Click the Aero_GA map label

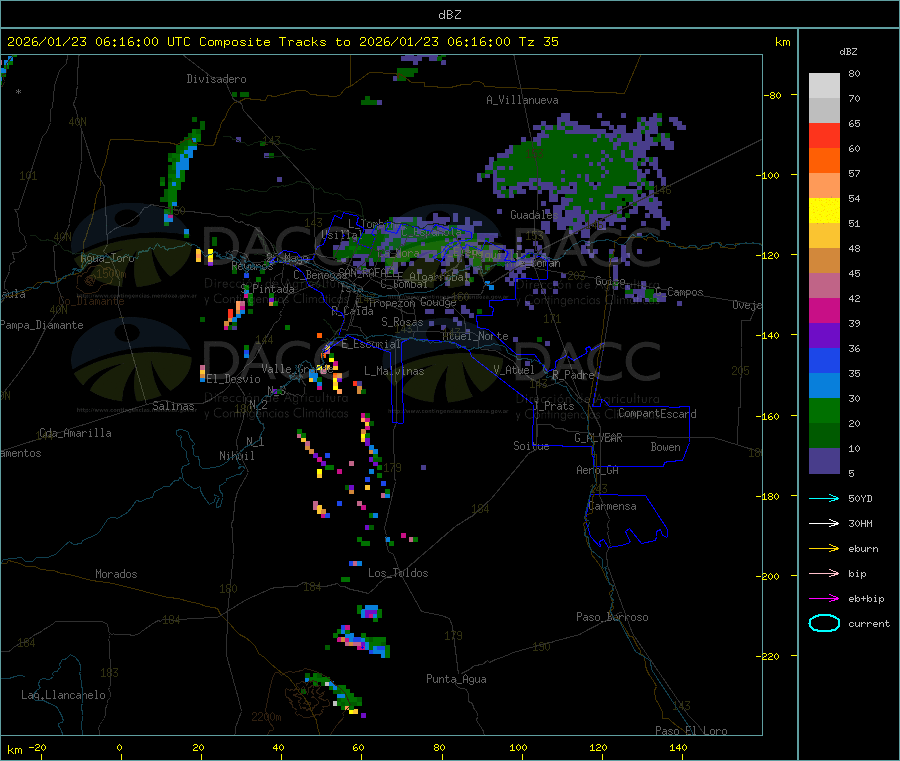598,470
